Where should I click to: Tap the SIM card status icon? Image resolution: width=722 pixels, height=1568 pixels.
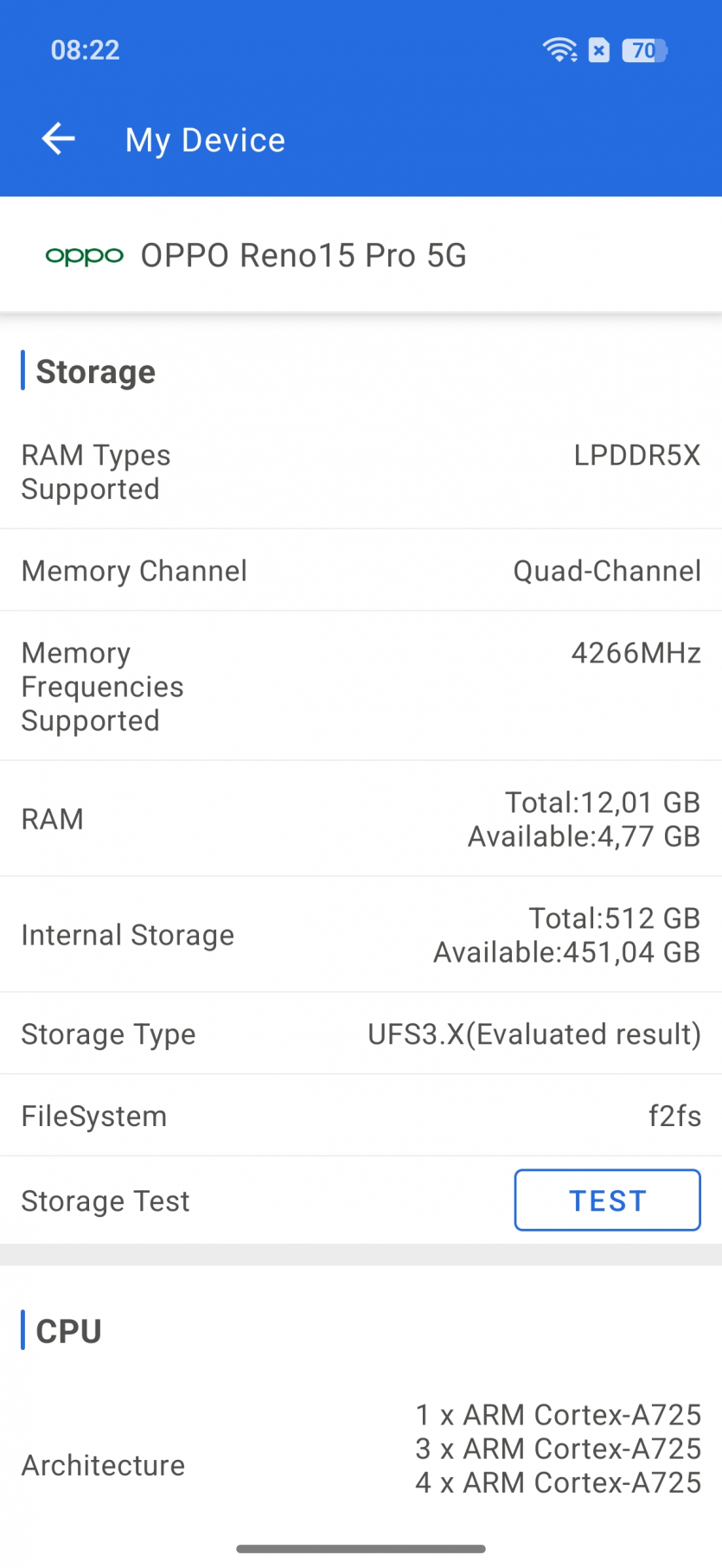(599, 51)
